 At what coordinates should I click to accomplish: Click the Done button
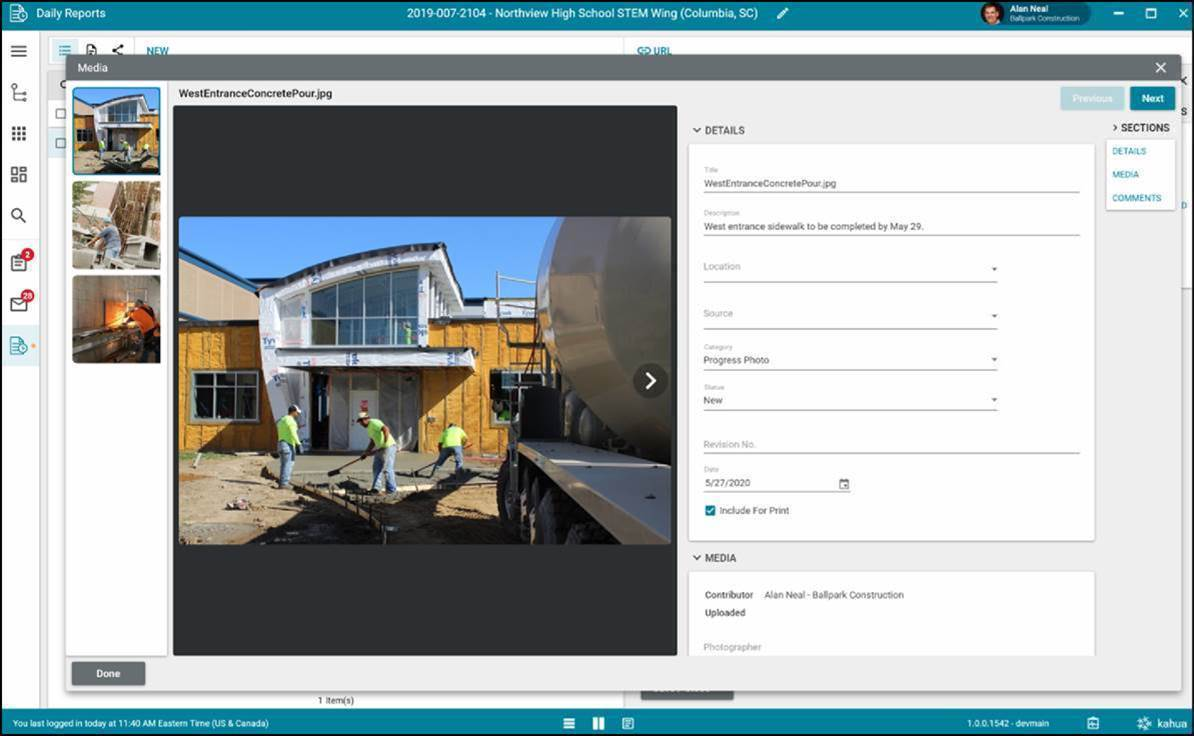coord(108,674)
